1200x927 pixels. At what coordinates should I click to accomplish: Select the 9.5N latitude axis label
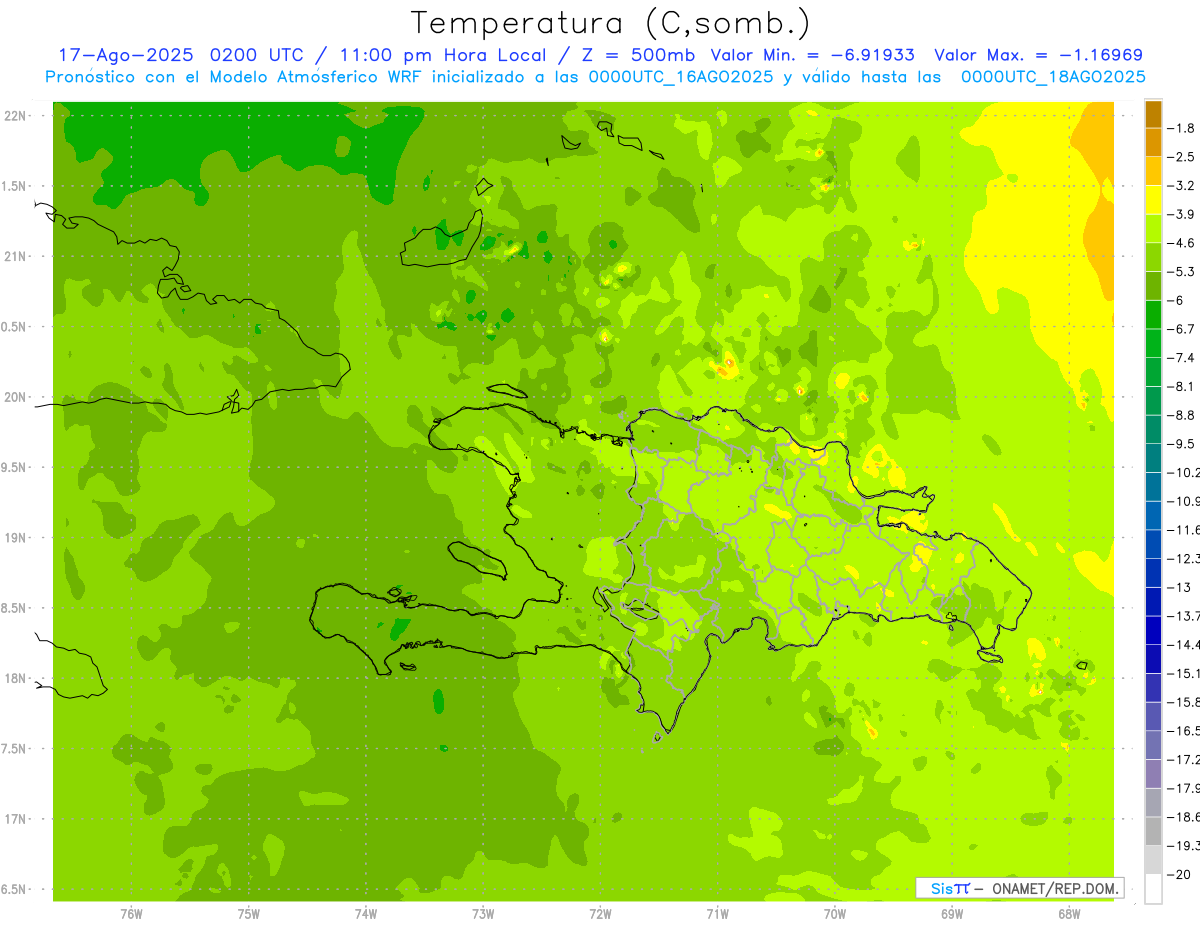point(15,468)
